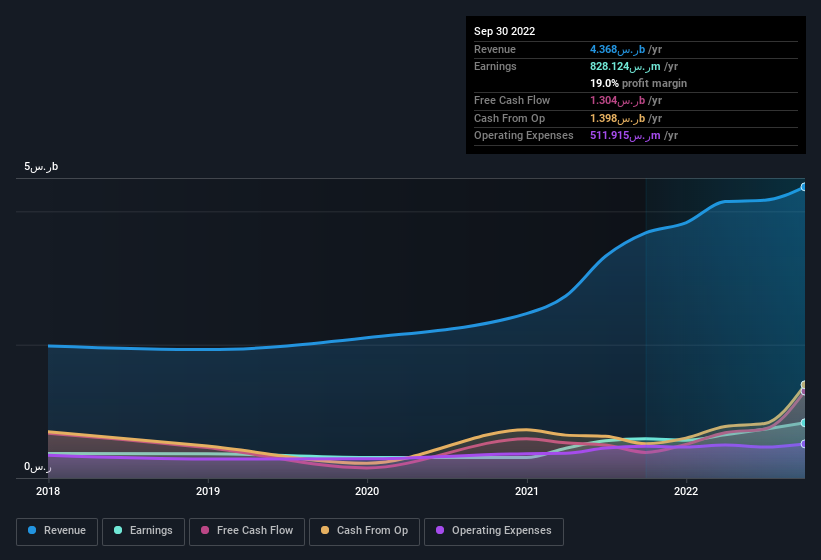Screen dimensions: 821x560
Task: Toggle the Cash From Op legend button
Action: pyautogui.click(x=364, y=531)
